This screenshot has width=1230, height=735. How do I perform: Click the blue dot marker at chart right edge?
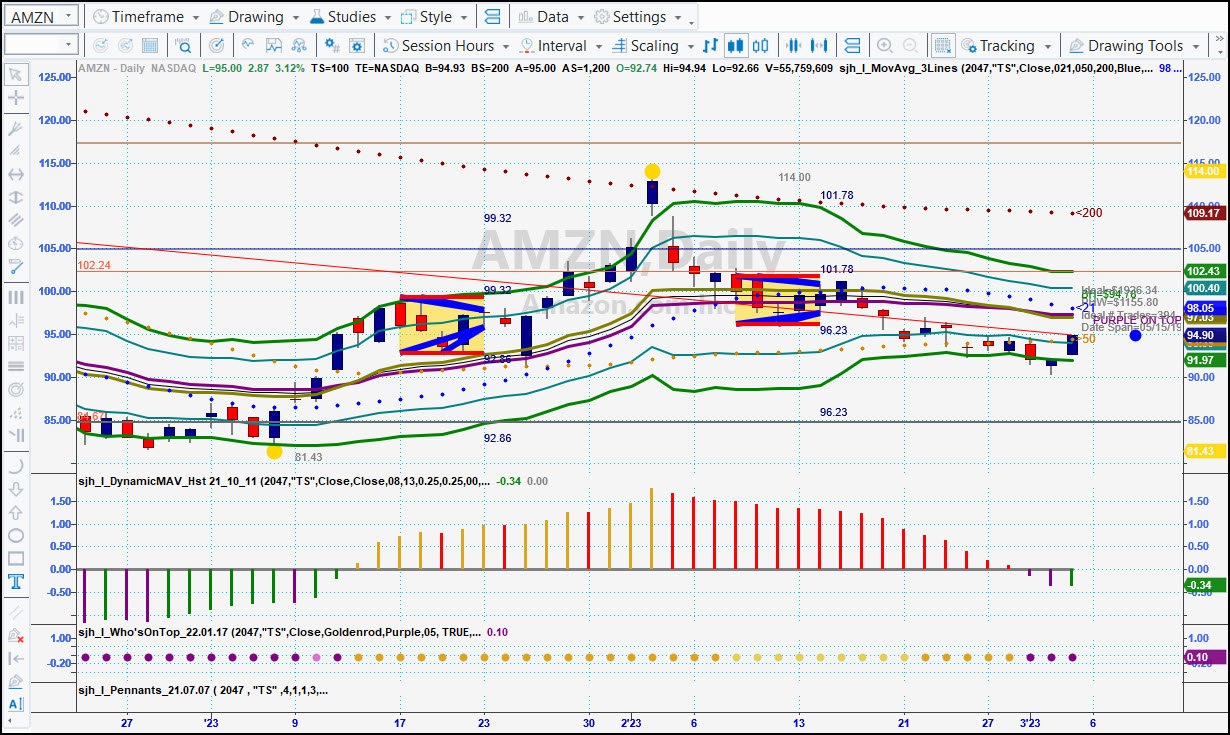(1135, 335)
